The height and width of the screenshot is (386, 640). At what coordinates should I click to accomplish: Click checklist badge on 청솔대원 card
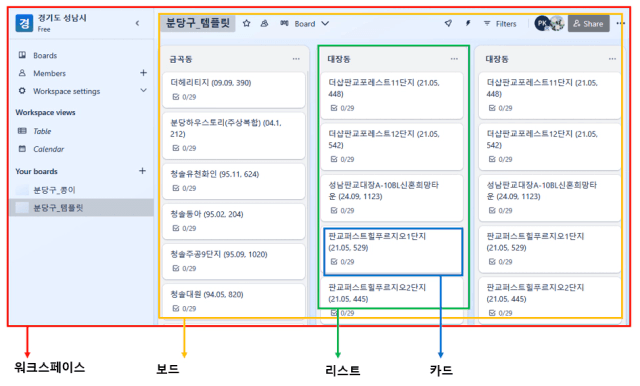[x=184, y=308]
